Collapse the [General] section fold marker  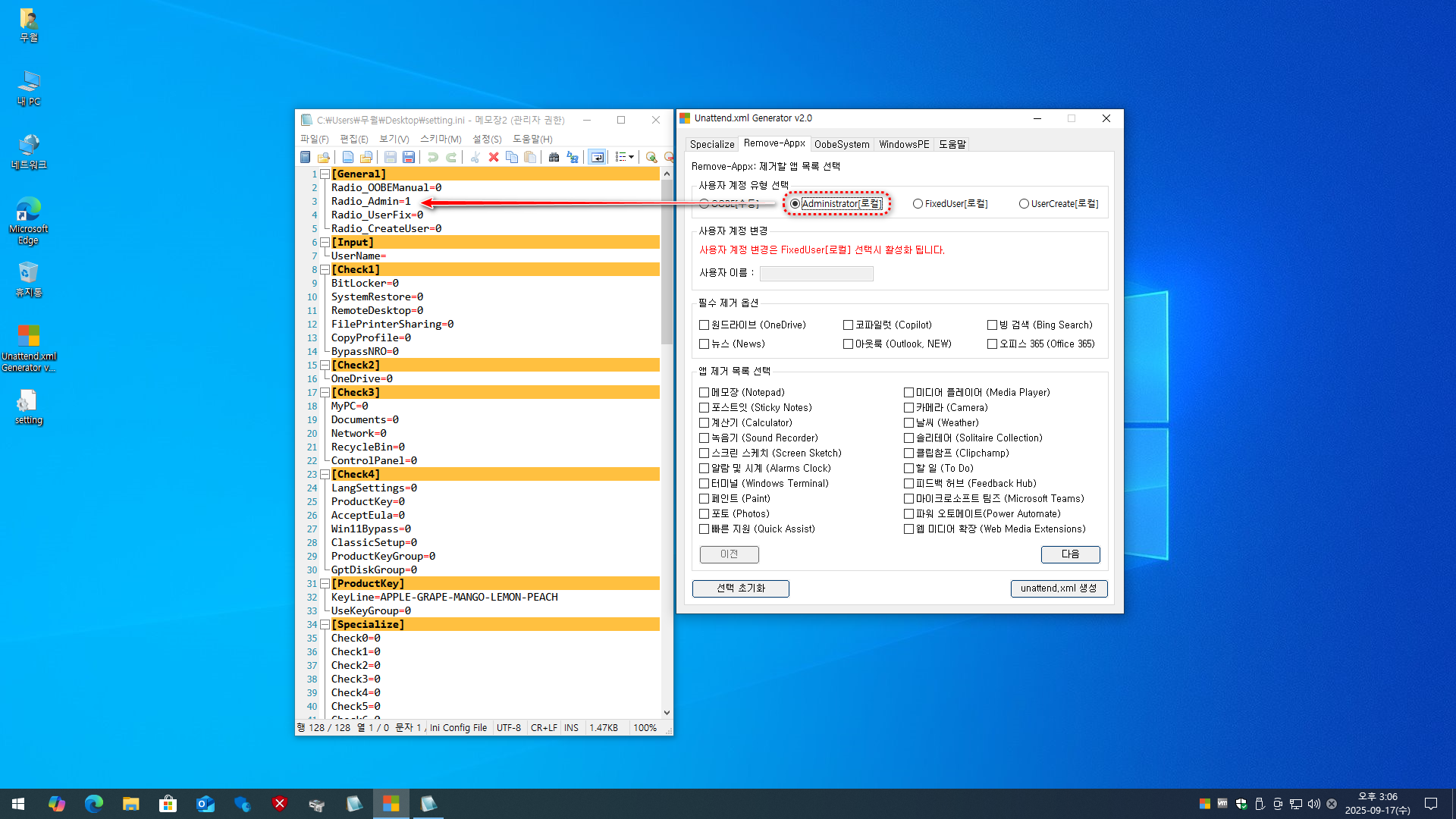click(325, 174)
